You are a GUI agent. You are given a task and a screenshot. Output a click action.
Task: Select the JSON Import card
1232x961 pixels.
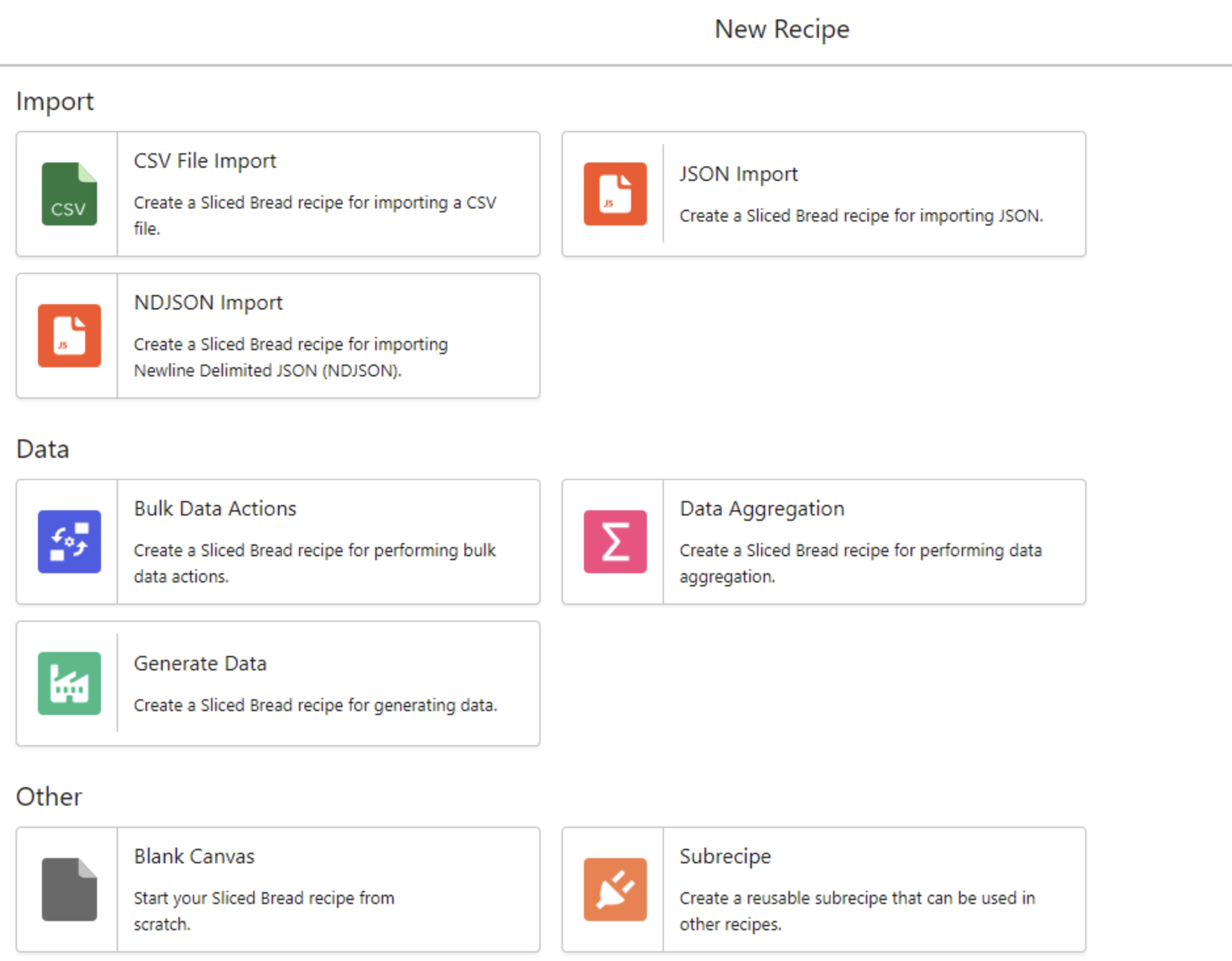pos(823,194)
